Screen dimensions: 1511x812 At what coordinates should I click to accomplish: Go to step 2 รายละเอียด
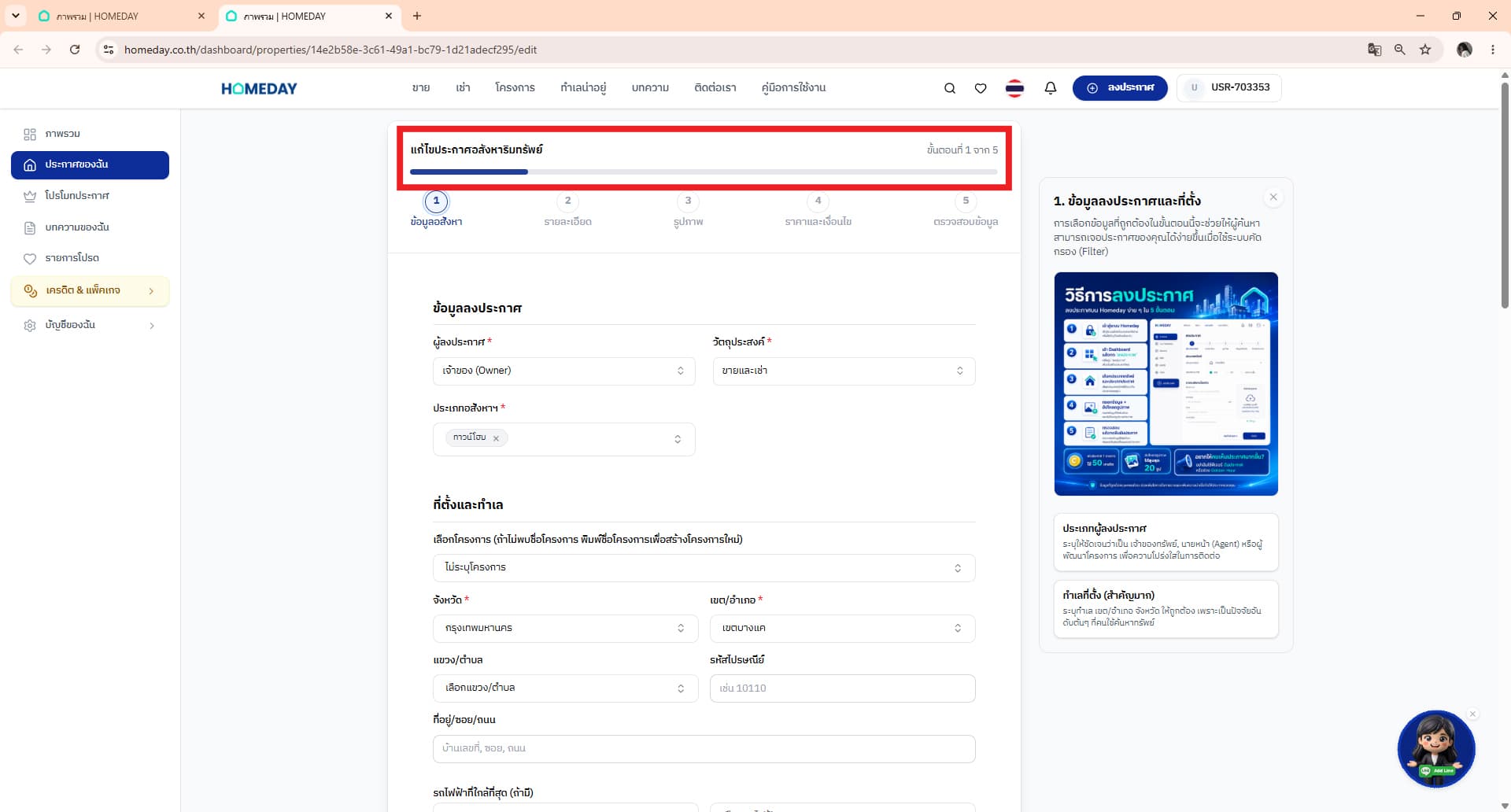point(567,209)
